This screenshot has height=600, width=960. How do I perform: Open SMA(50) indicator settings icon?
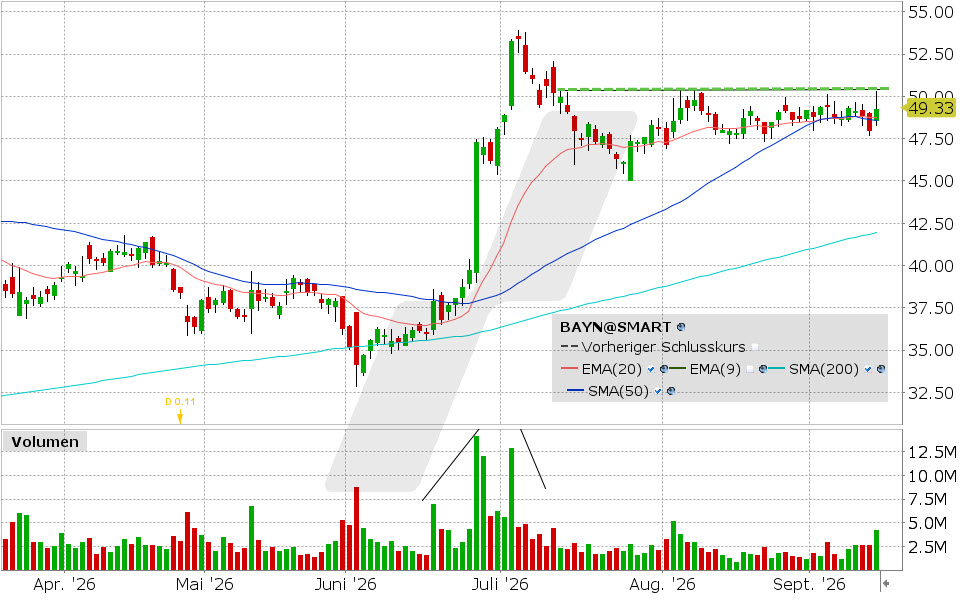(671, 391)
